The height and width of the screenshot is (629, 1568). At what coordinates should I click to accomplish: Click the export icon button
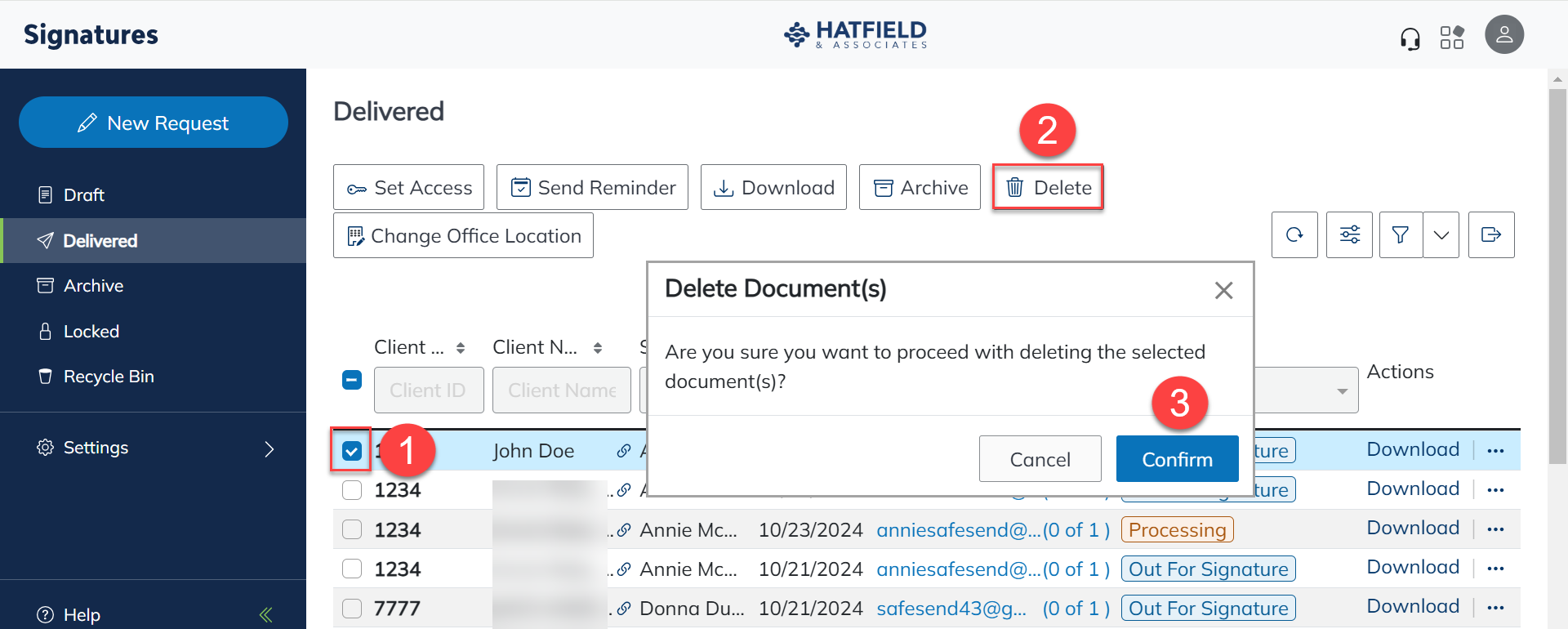point(1491,235)
